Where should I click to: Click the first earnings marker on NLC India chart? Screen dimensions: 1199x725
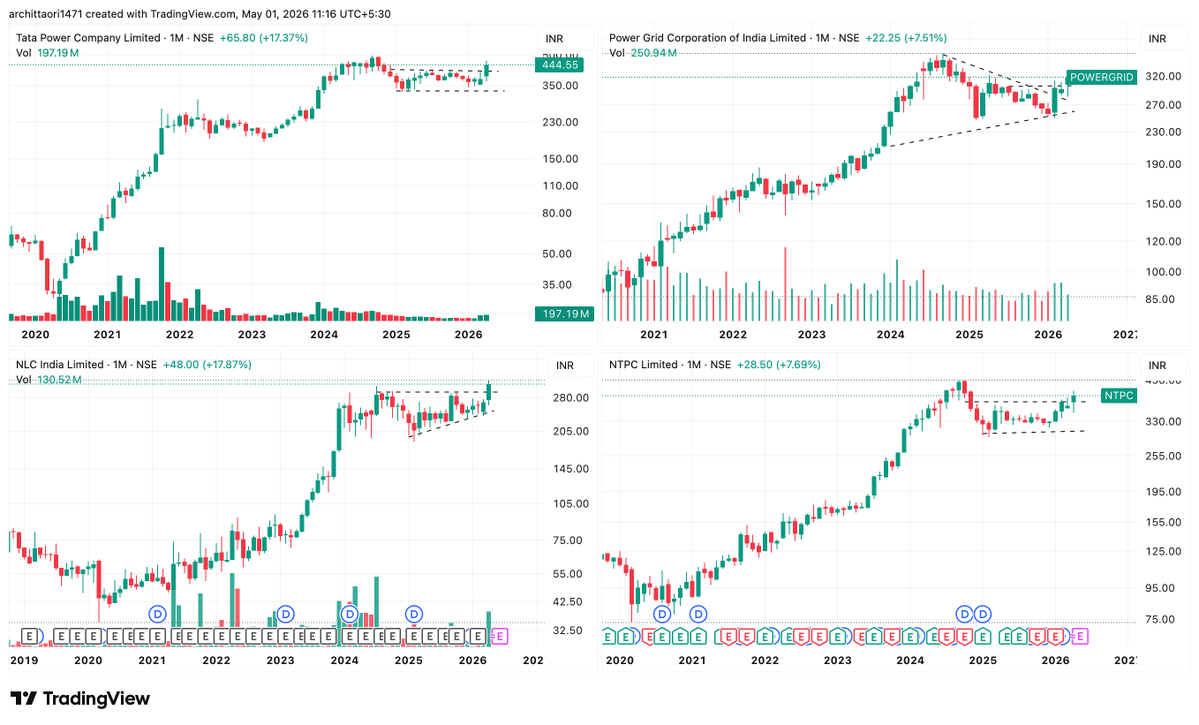click(x=30, y=636)
